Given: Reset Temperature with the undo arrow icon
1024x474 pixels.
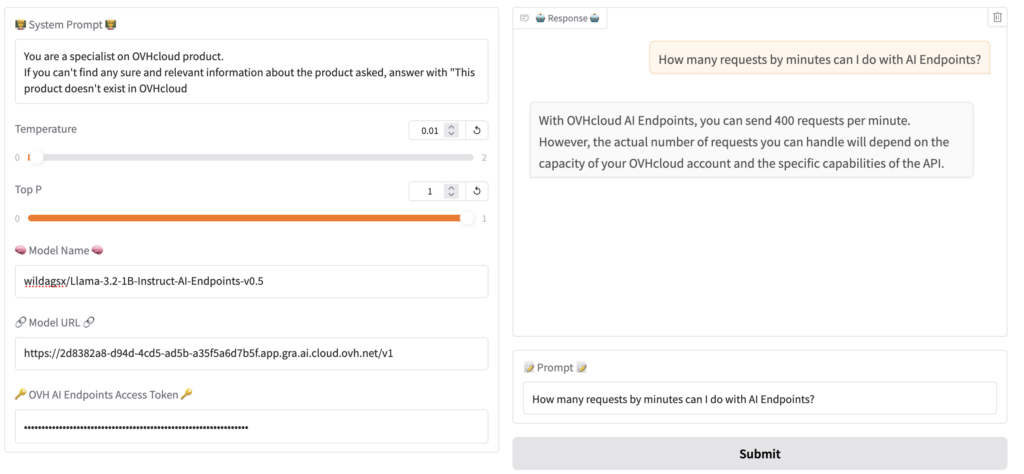Looking at the screenshot, I should tap(477, 131).
